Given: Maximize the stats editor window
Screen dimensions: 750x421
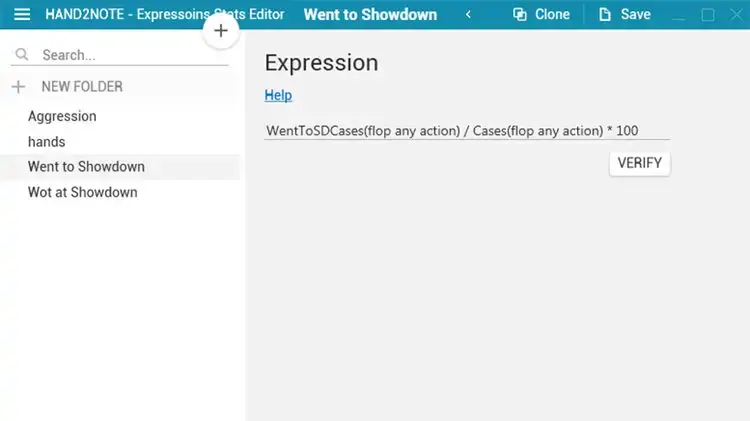Looking at the screenshot, I should pyautogui.click(x=708, y=15).
